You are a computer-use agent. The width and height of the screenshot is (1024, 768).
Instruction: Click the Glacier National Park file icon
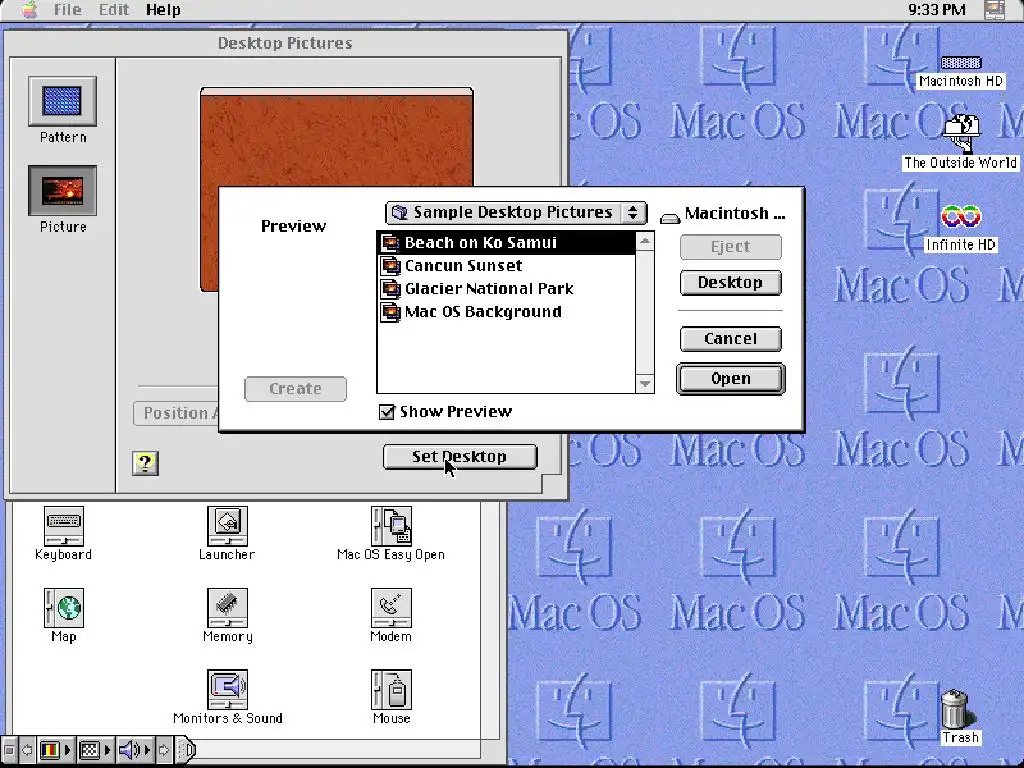pyautogui.click(x=390, y=289)
